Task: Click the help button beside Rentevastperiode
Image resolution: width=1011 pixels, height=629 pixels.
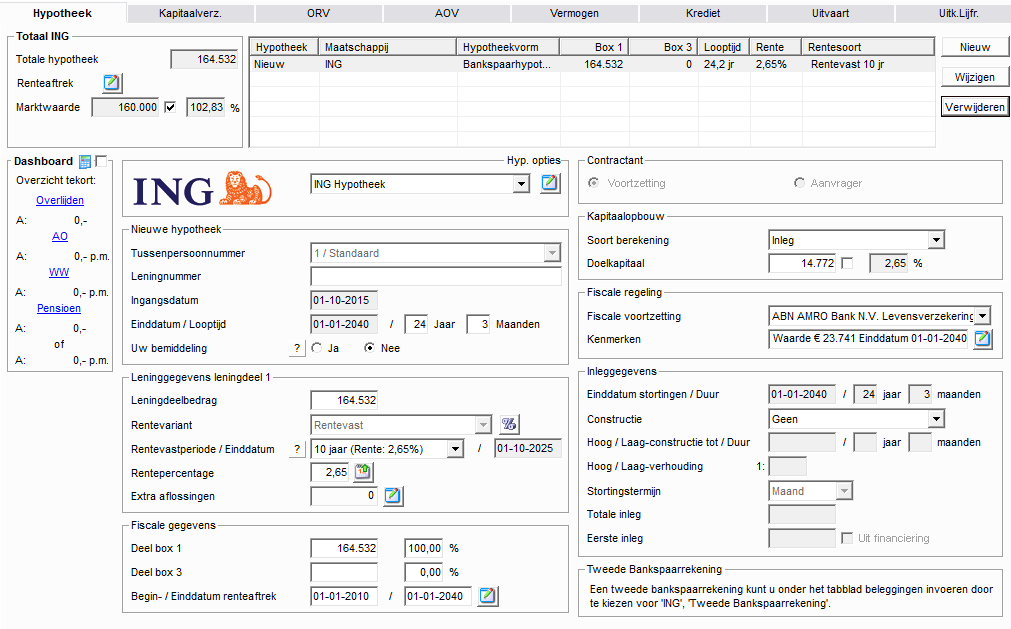Action: (x=297, y=449)
